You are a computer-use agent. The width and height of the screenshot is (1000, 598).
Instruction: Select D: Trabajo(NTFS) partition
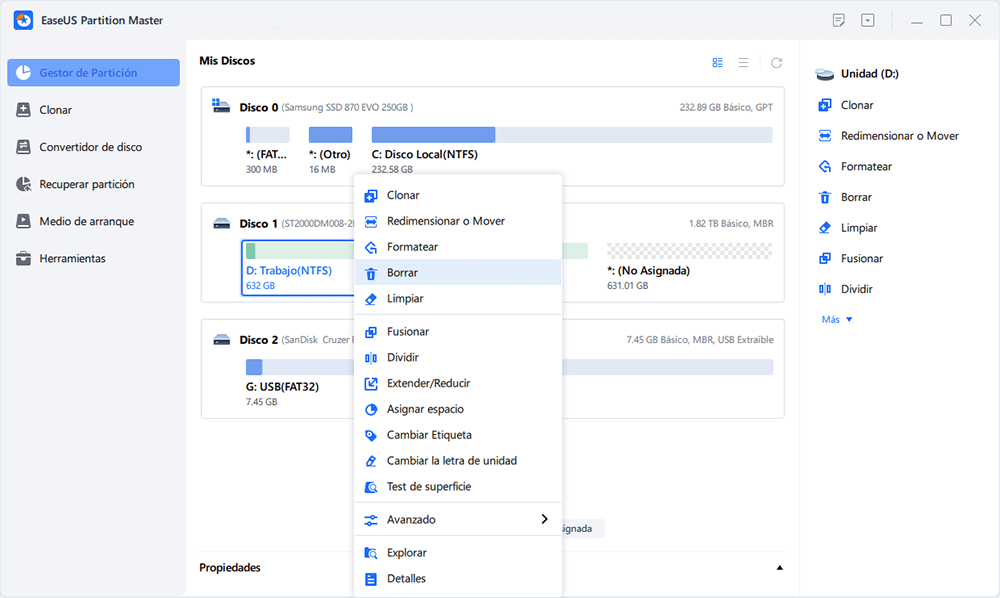(x=297, y=268)
